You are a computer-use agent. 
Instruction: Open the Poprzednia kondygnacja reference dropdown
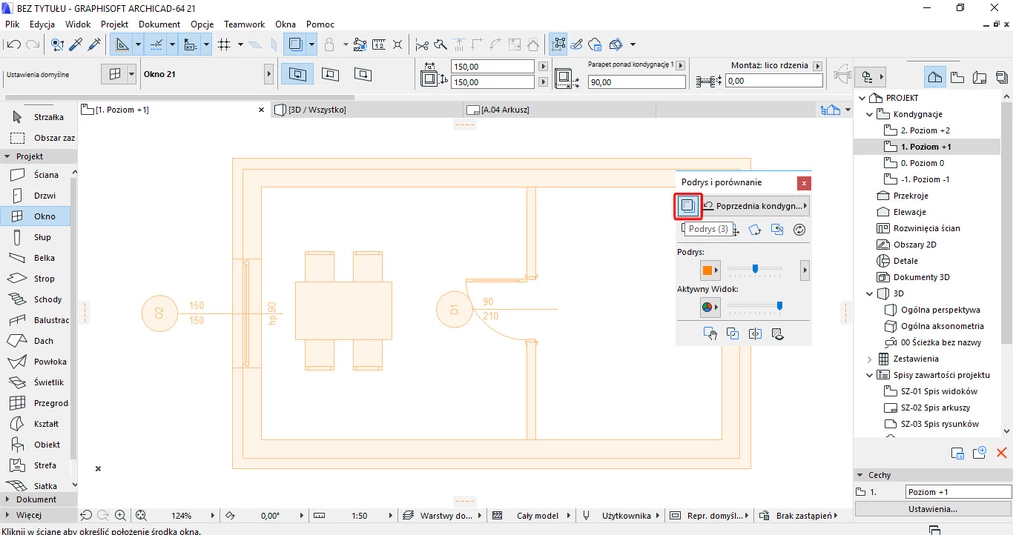(755, 206)
